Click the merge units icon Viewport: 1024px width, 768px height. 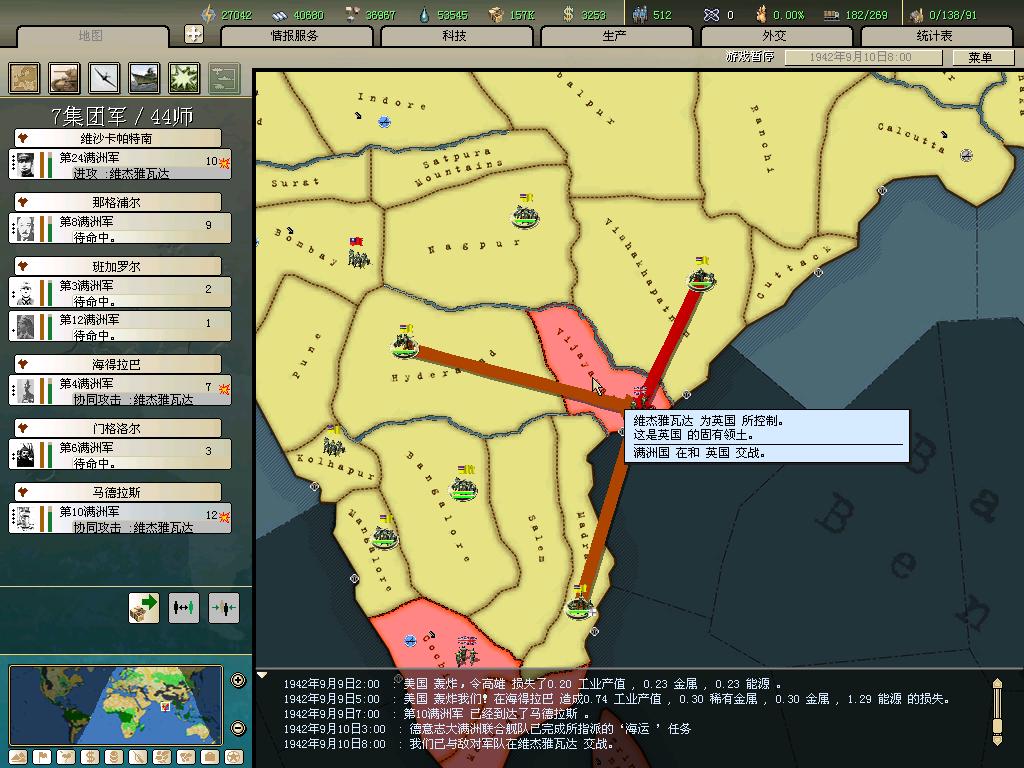click(224, 607)
